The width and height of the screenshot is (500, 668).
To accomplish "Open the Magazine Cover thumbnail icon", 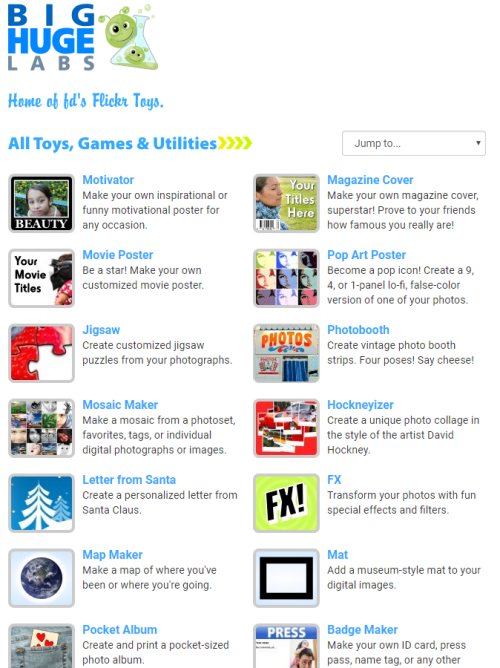I will click(286, 203).
